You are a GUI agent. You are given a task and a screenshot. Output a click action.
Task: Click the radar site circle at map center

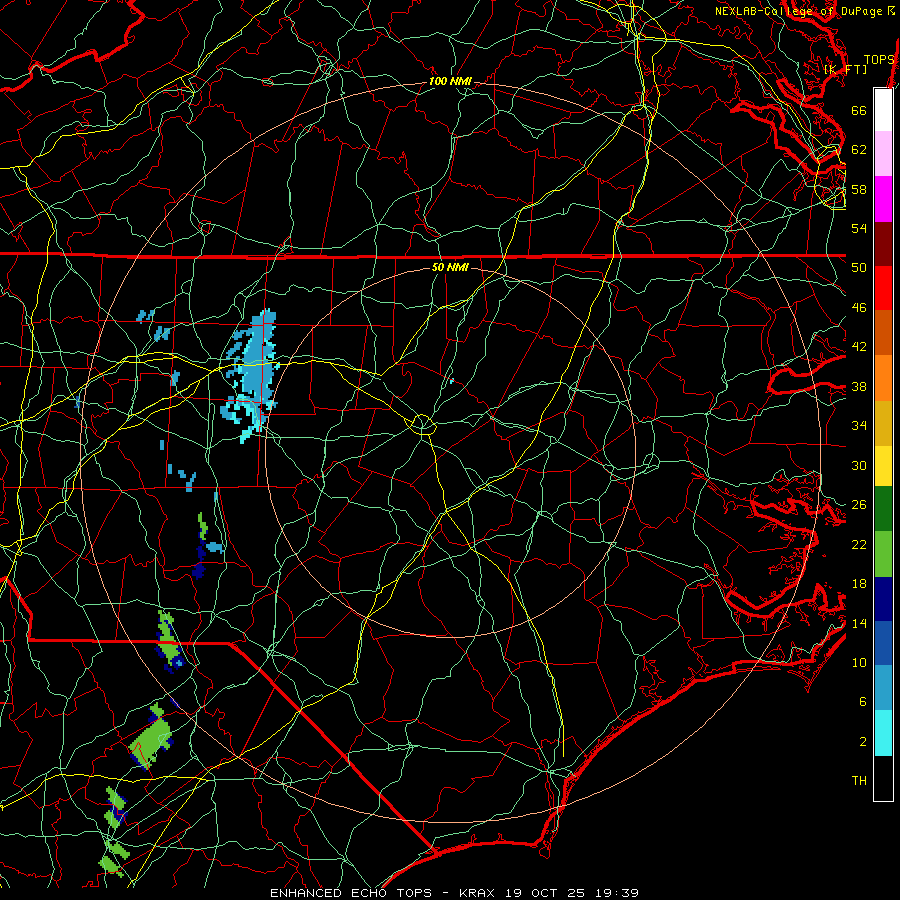(422, 424)
